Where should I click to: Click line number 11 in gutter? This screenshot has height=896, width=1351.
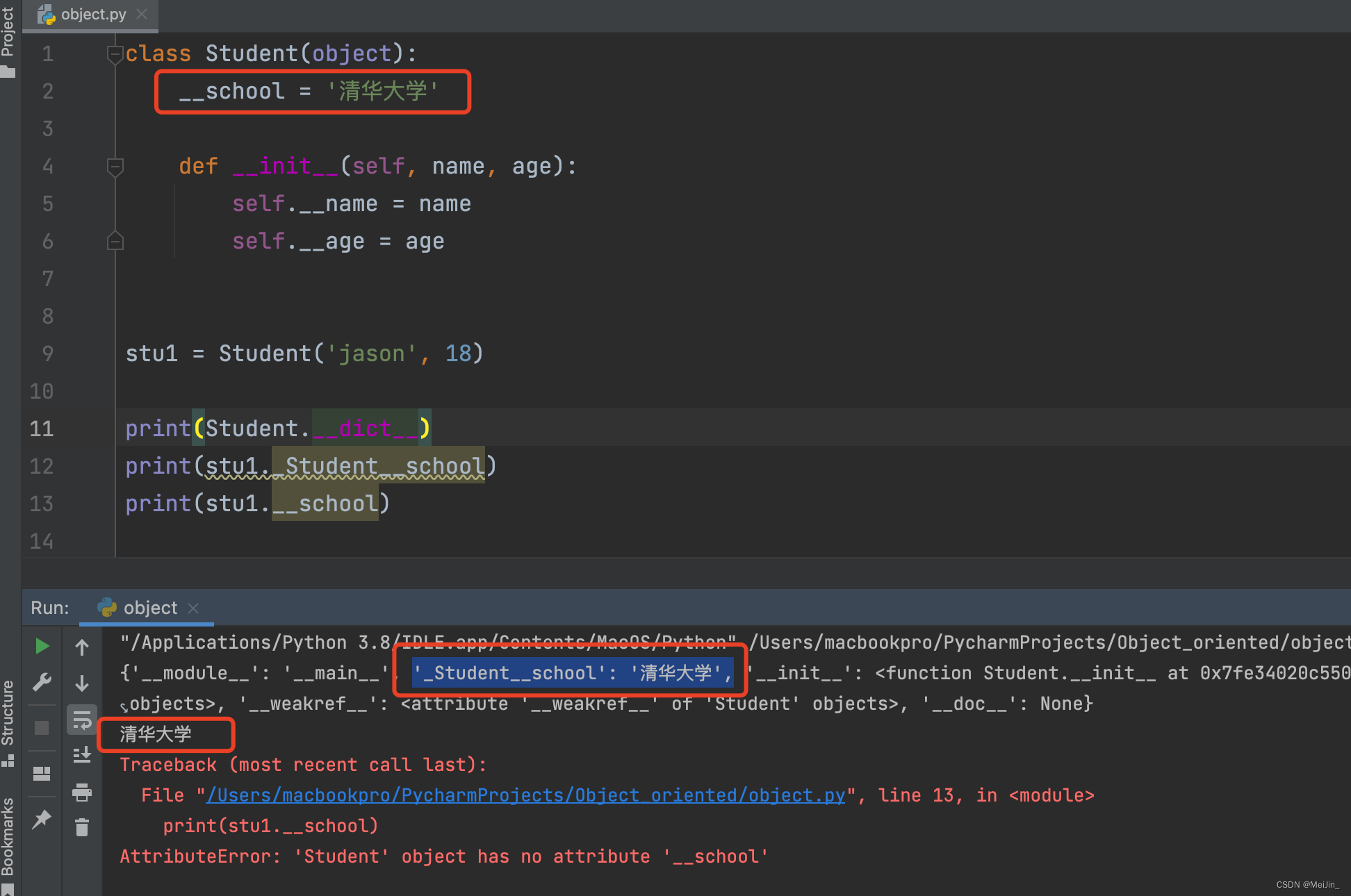(x=42, y=429)
